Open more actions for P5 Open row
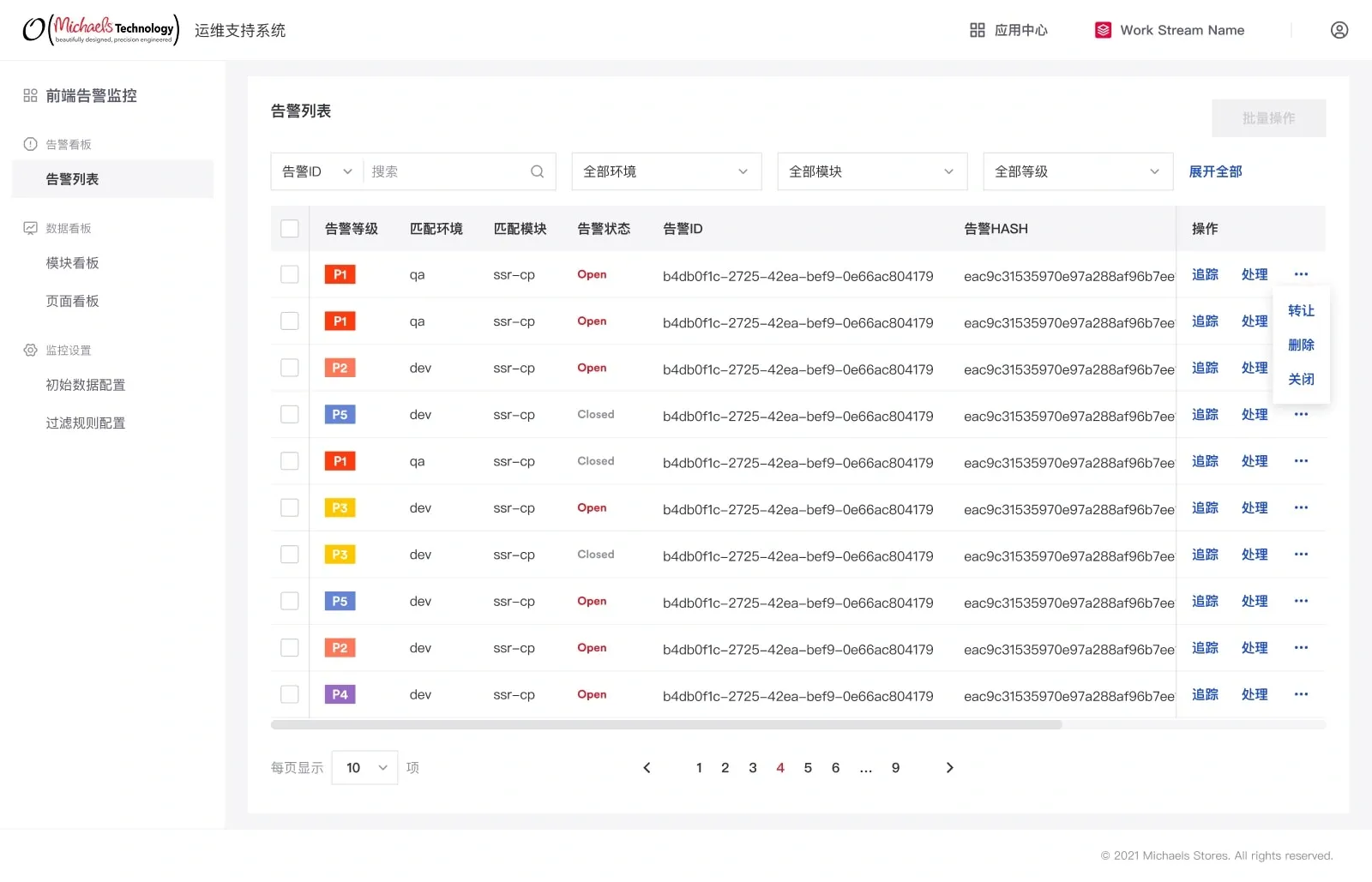Screen dimensions: 1372x882 point(1301,601)
